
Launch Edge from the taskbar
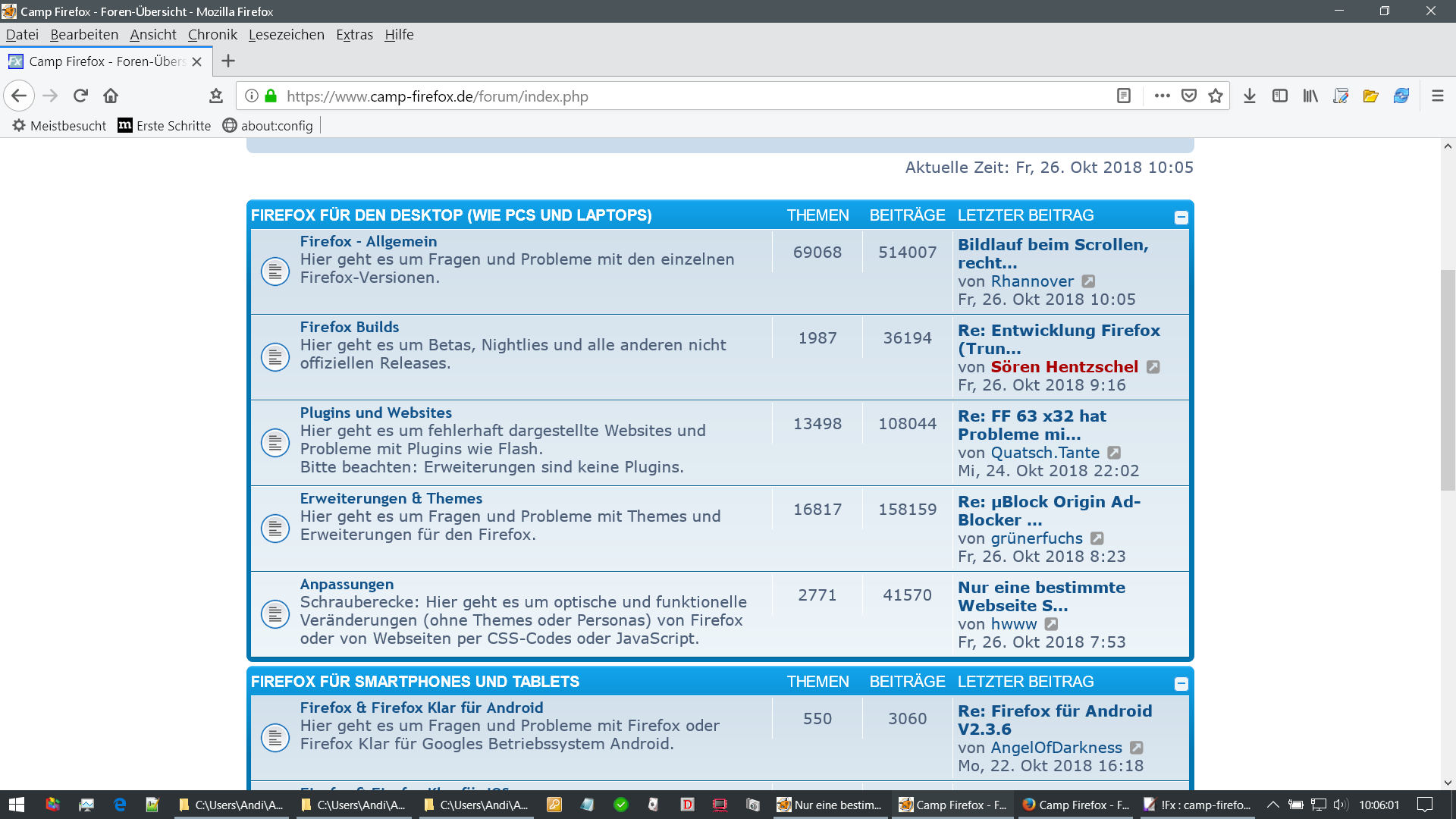click(119, 805)
